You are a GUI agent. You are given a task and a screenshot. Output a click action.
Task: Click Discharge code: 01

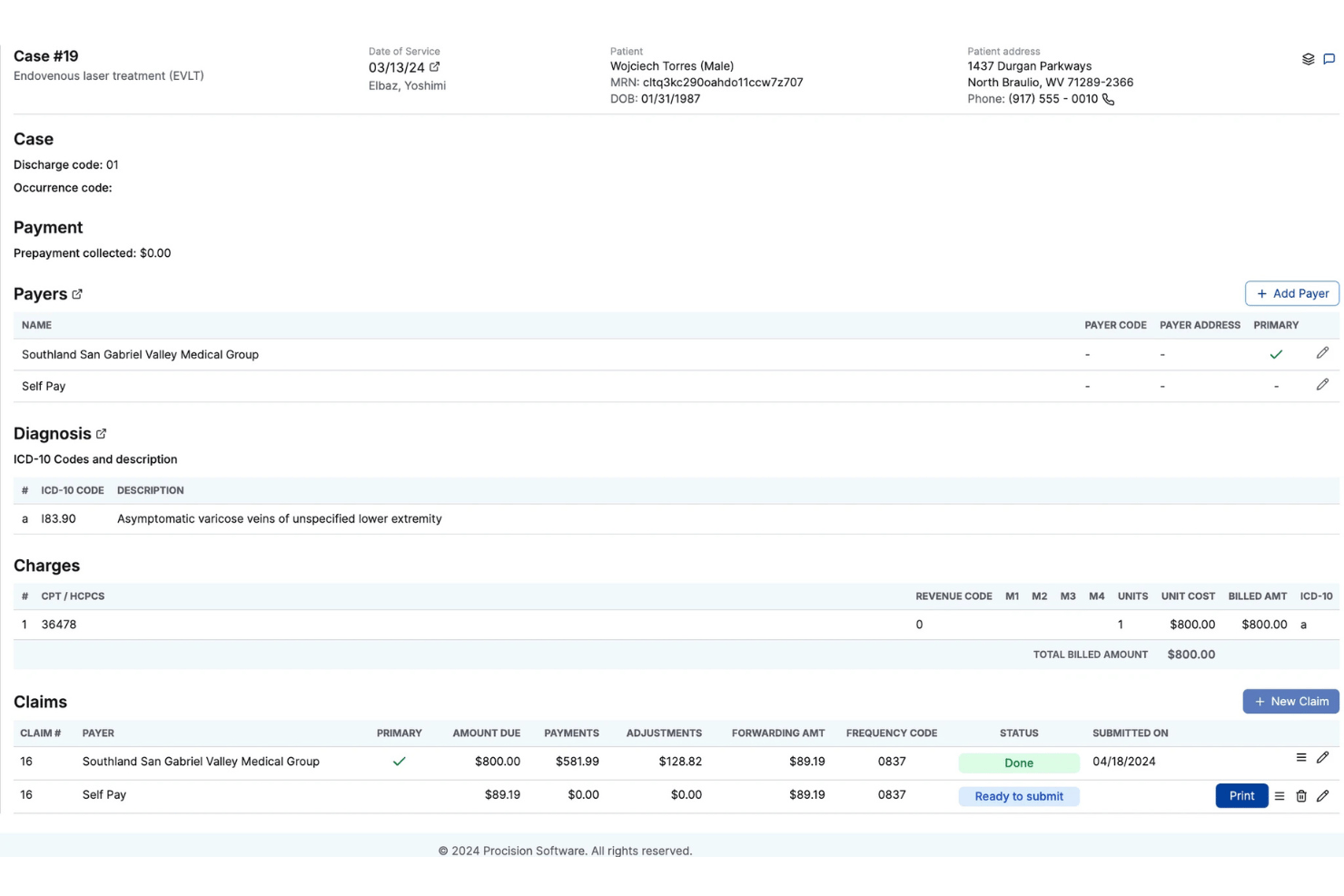coord(66,165)
